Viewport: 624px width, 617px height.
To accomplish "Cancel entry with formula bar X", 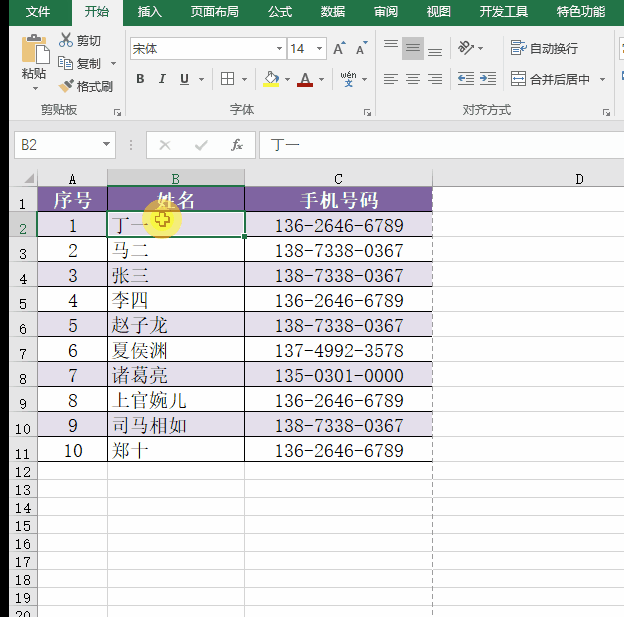I will [x=165, y=145].
